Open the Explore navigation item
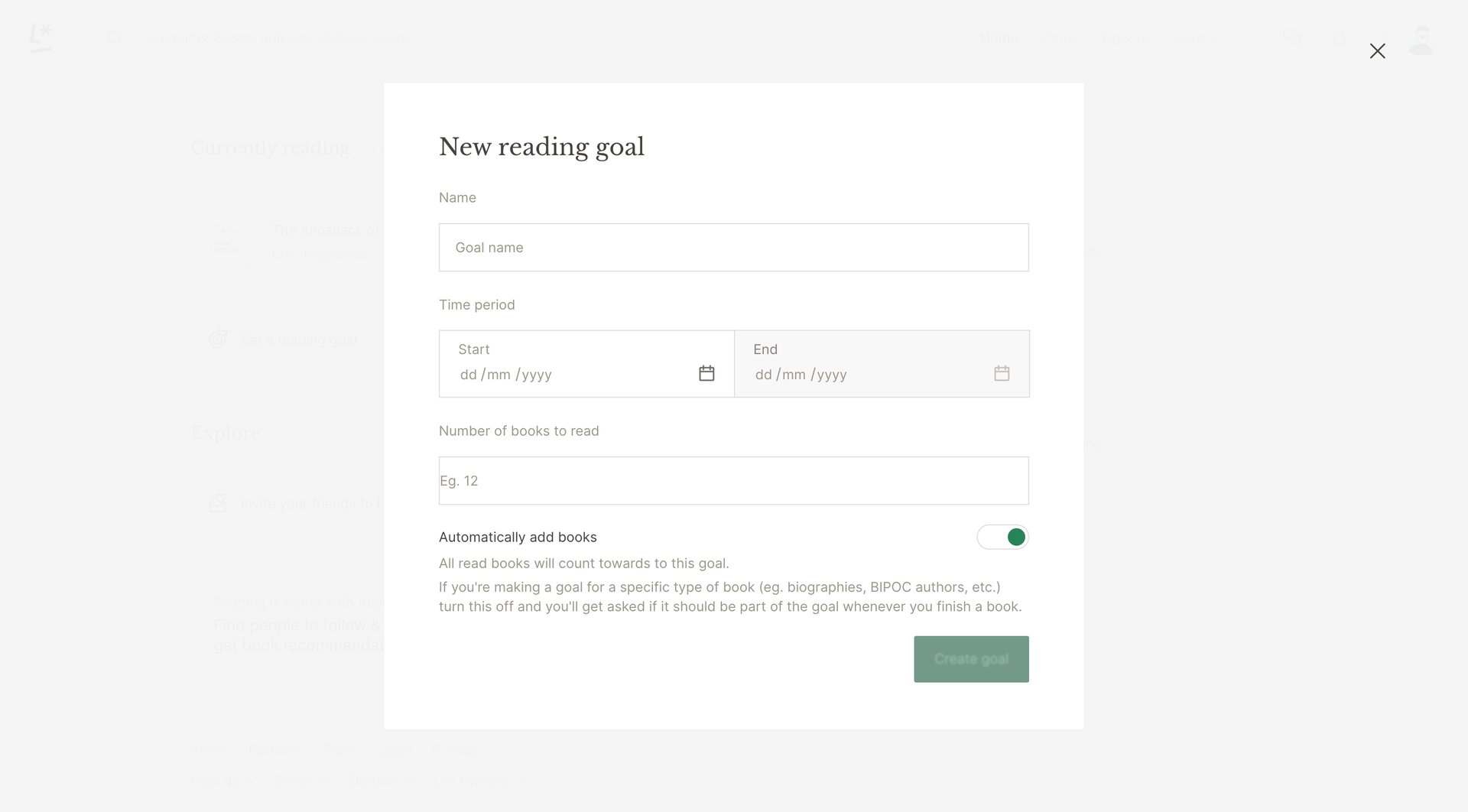Image resolution: width=1468 pixels, height=812 pixels. point(1125,37)
